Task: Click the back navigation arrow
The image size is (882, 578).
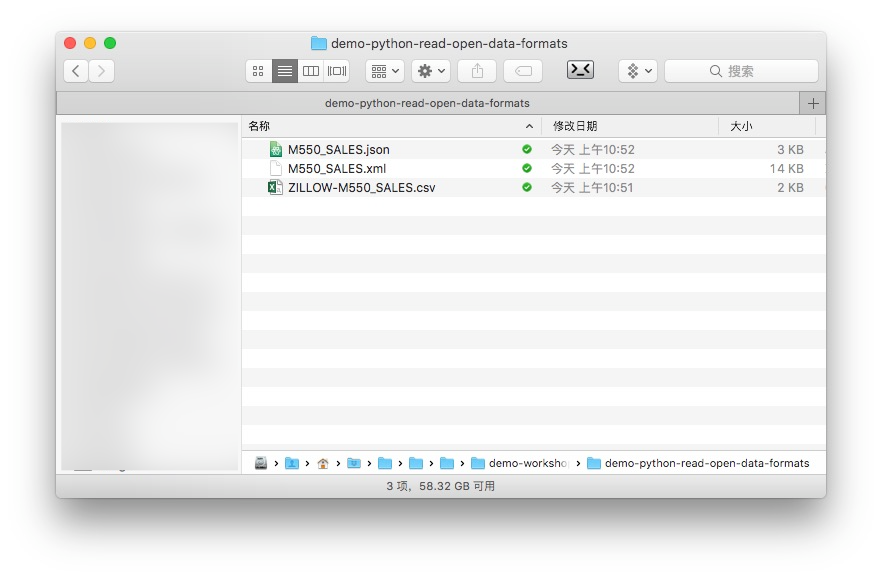Action: click(76, 71)
